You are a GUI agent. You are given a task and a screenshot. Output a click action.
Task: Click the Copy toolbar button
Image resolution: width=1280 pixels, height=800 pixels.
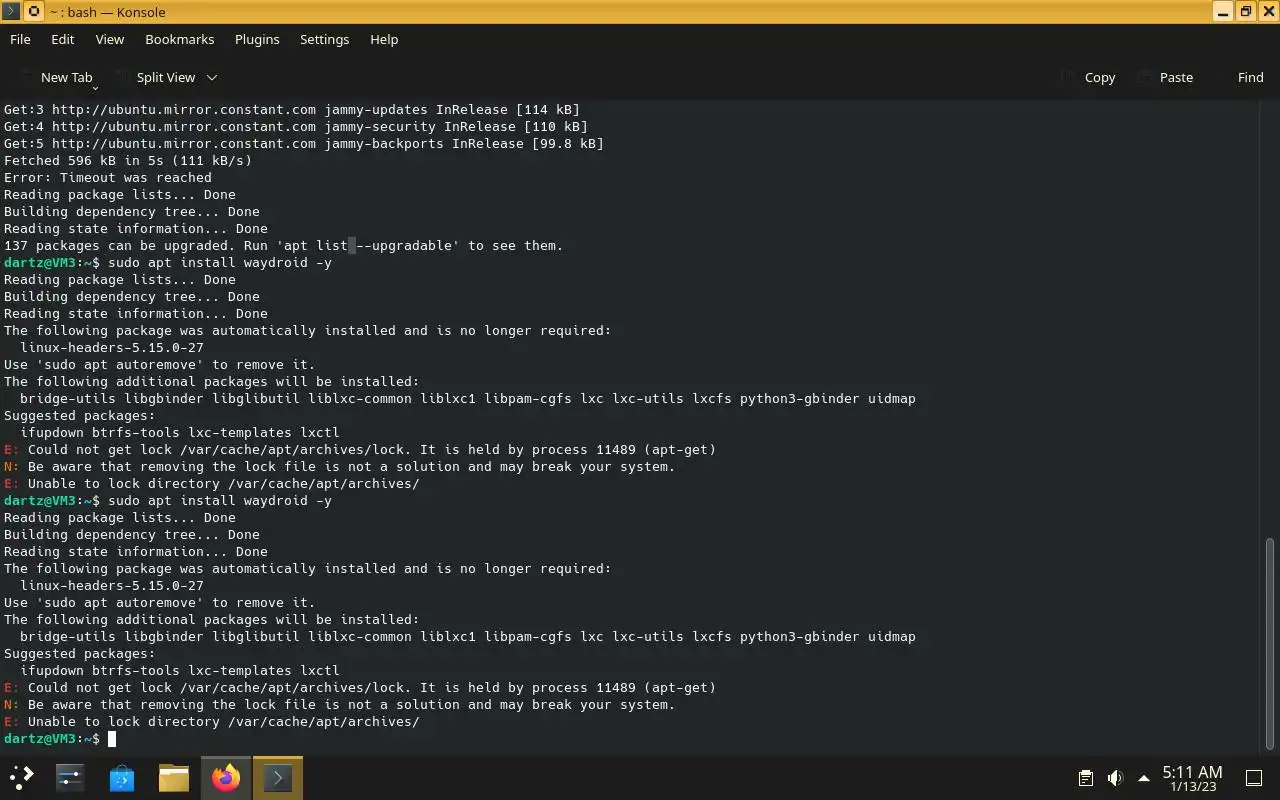pos(1088,77)
